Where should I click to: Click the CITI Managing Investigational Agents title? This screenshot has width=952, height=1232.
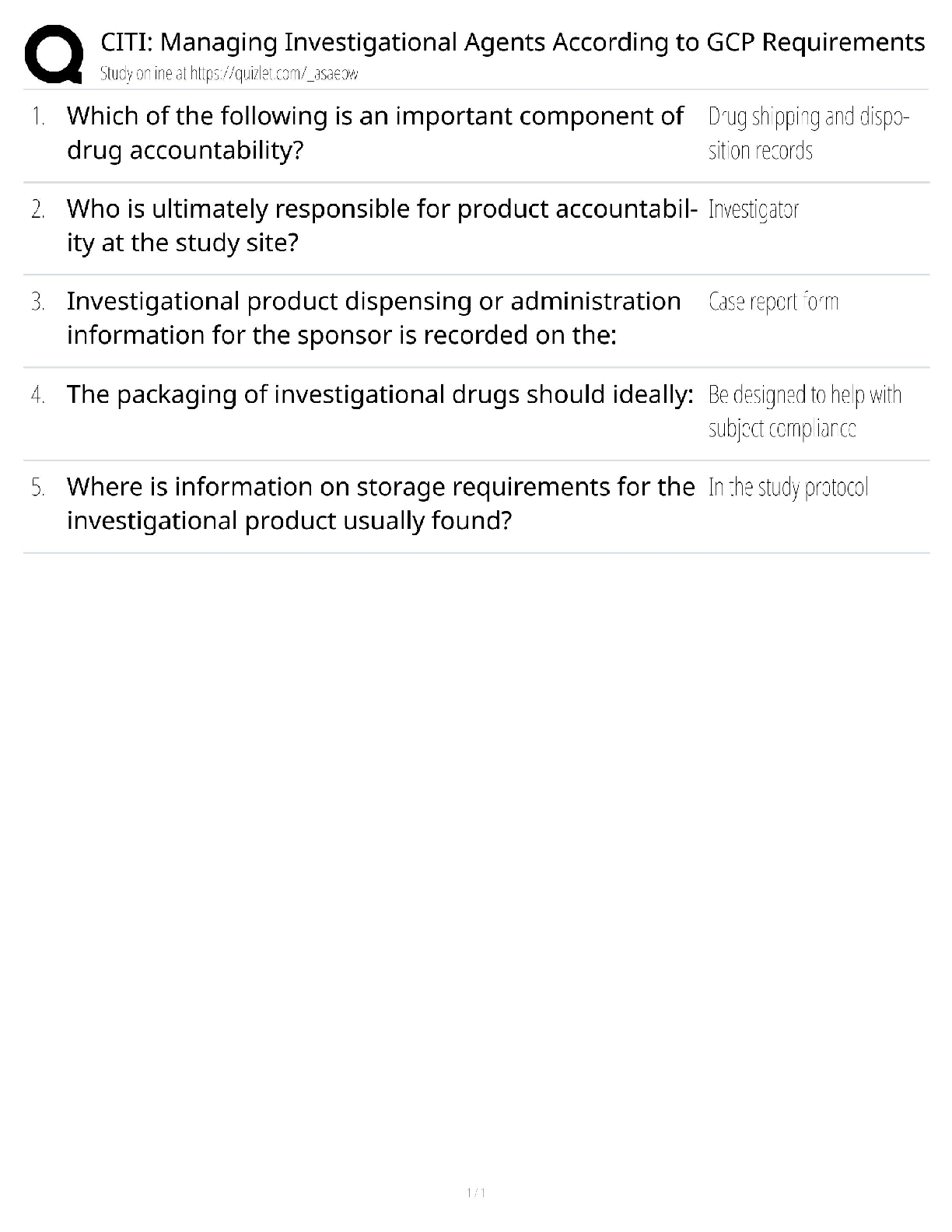point(513,42)
